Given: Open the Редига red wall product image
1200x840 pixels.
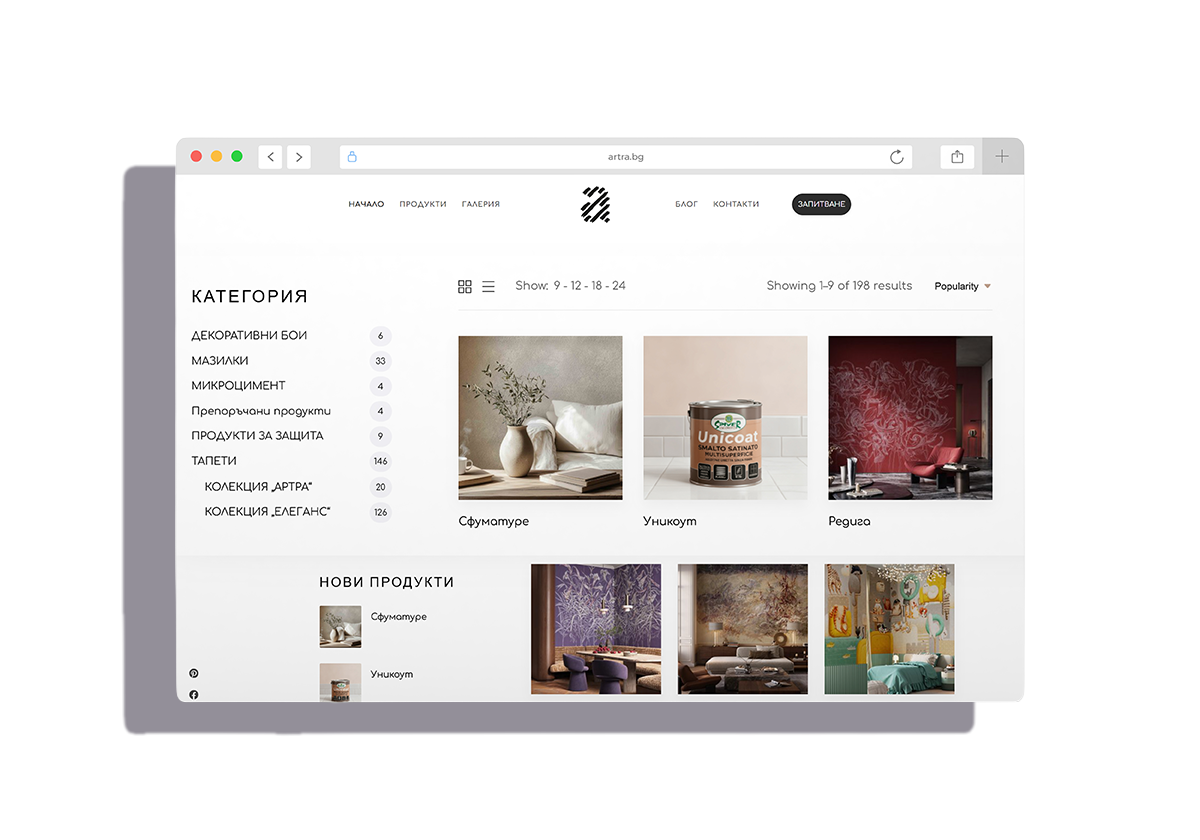Looking at the screenshot, I should [910, 418].
